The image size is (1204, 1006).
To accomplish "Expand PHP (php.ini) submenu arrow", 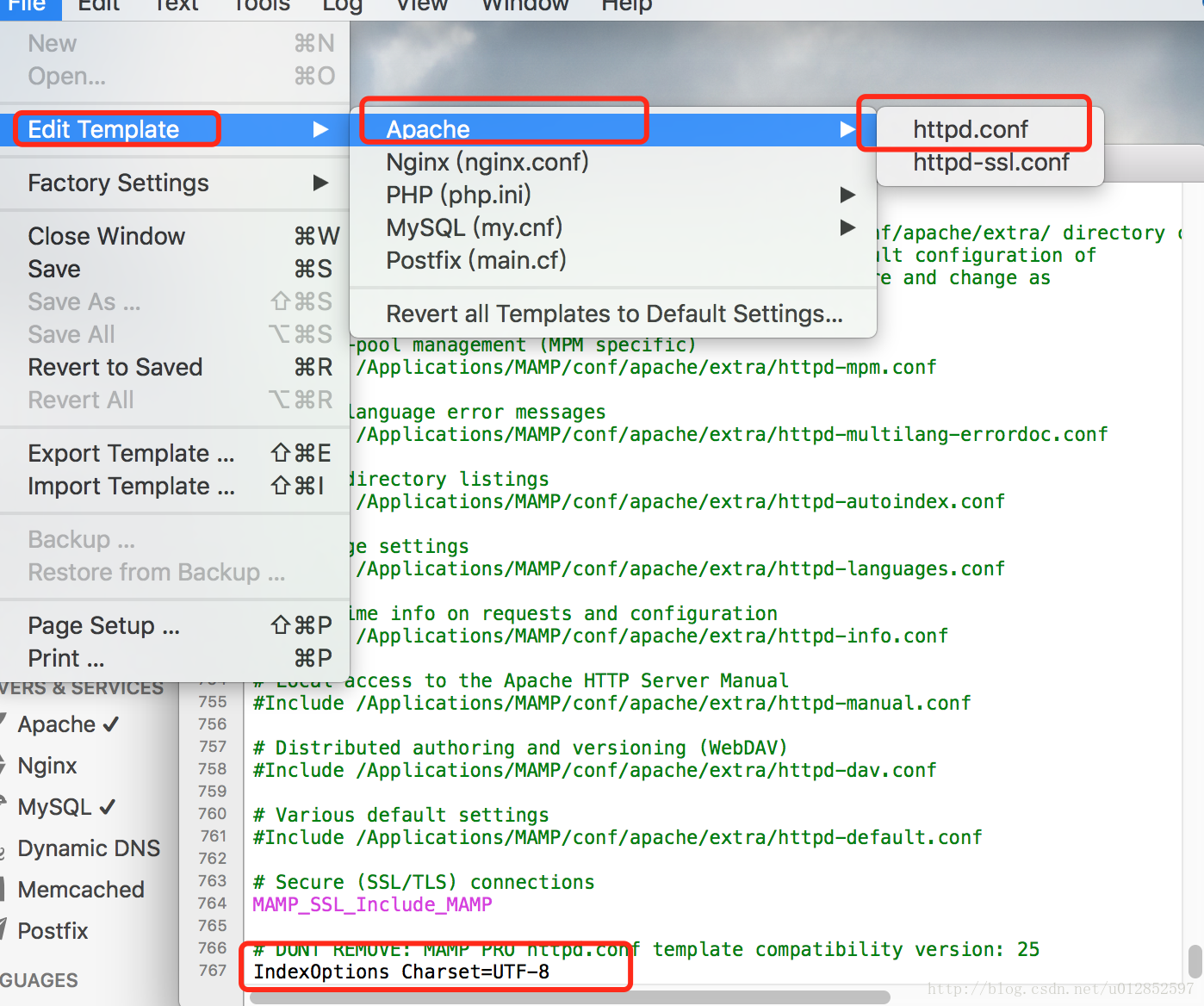I will click(847, 195).
